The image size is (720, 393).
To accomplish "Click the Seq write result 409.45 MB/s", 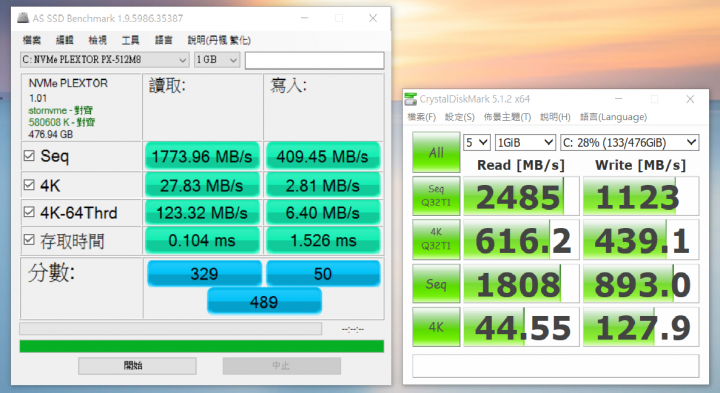I will [x=322, y=156].
